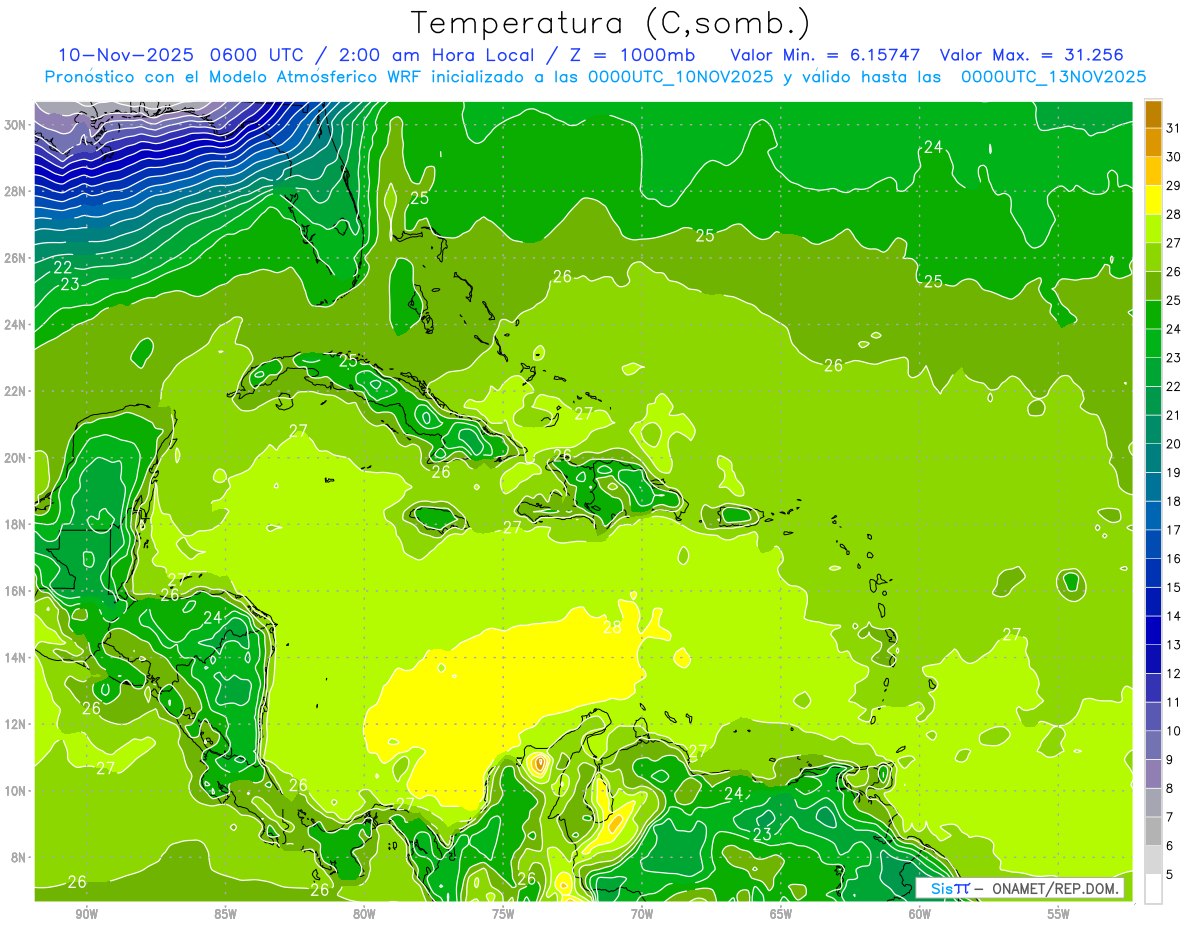Click the "22" contour label in the Gulf of Mexico
The image size is (1200, 927).
click(62, 267)
